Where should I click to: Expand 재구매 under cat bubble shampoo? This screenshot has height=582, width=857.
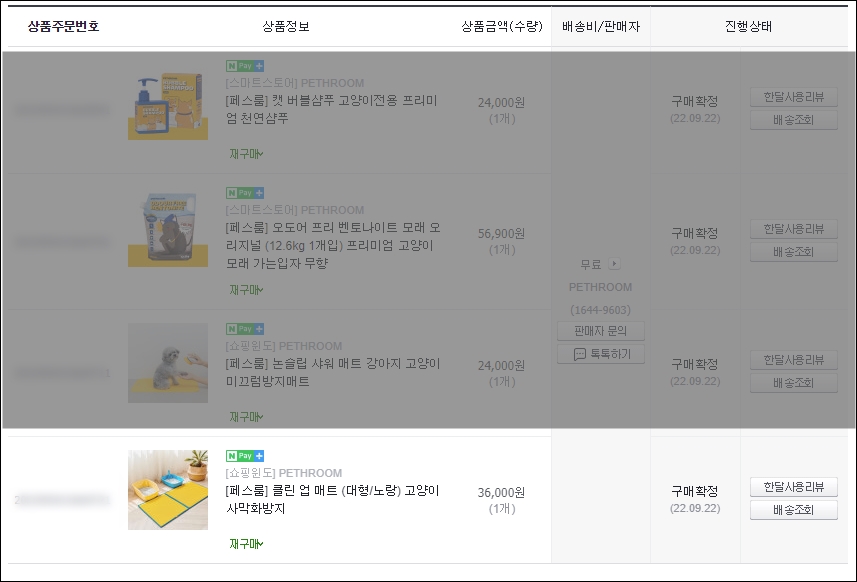(x=246, y=154)
